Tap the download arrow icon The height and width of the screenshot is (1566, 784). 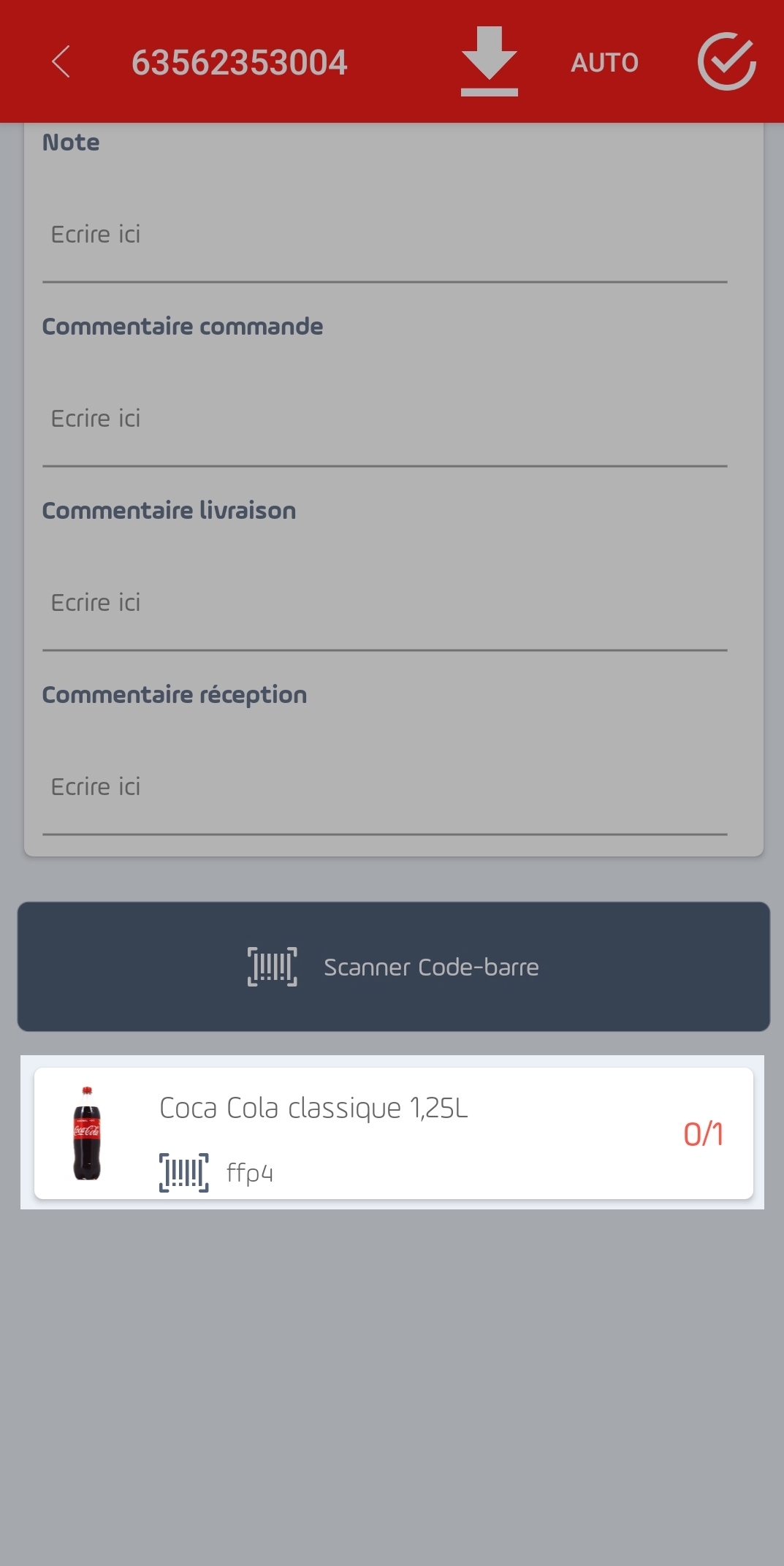point(490,61)
